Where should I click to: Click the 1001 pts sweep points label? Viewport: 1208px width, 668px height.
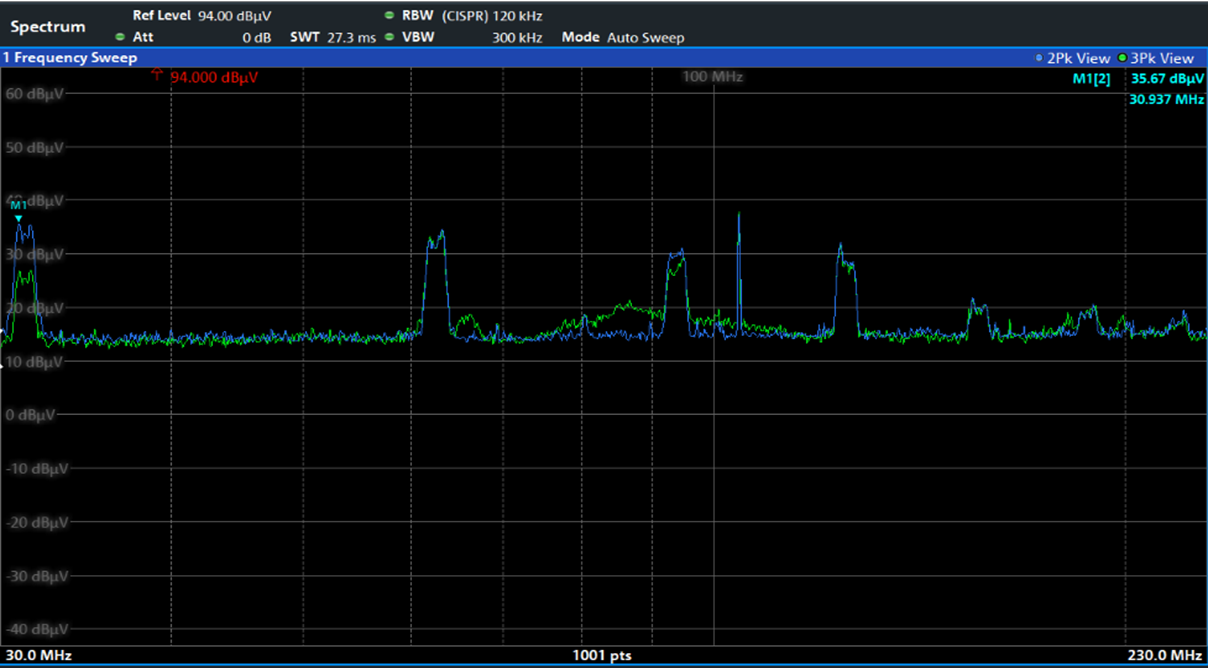602,655
